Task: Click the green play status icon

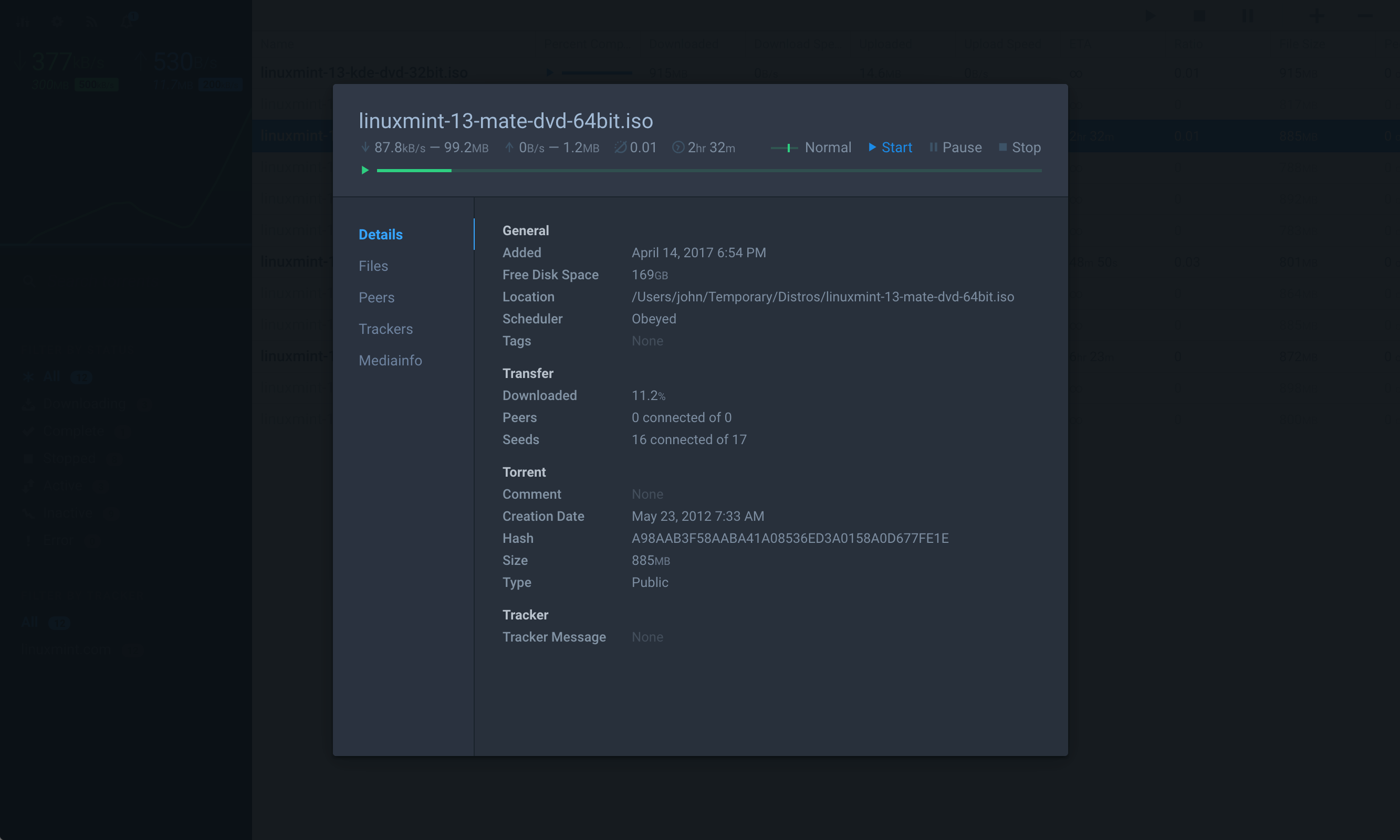Action: pos(365,170)
